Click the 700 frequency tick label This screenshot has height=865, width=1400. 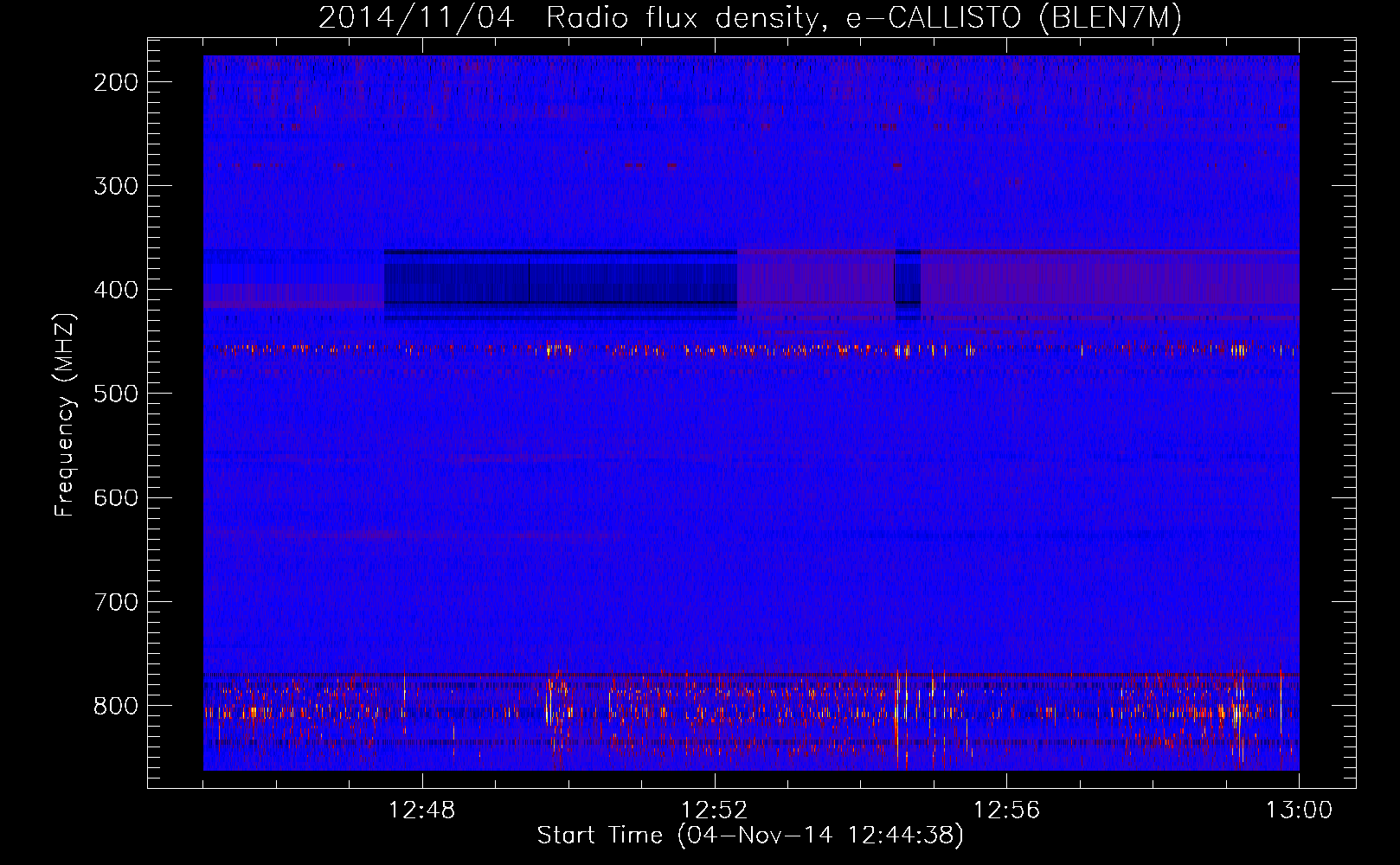[116, 601]
